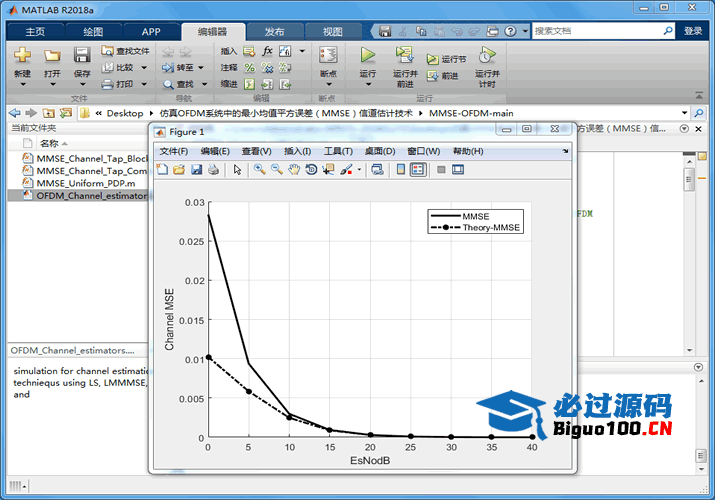Click the Help question mark icon
Screen dimensions: 715x500
click(511, 31)
